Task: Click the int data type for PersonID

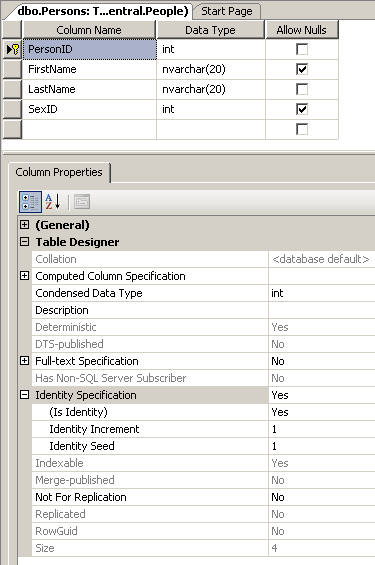Action: click(x=211, y=49)
